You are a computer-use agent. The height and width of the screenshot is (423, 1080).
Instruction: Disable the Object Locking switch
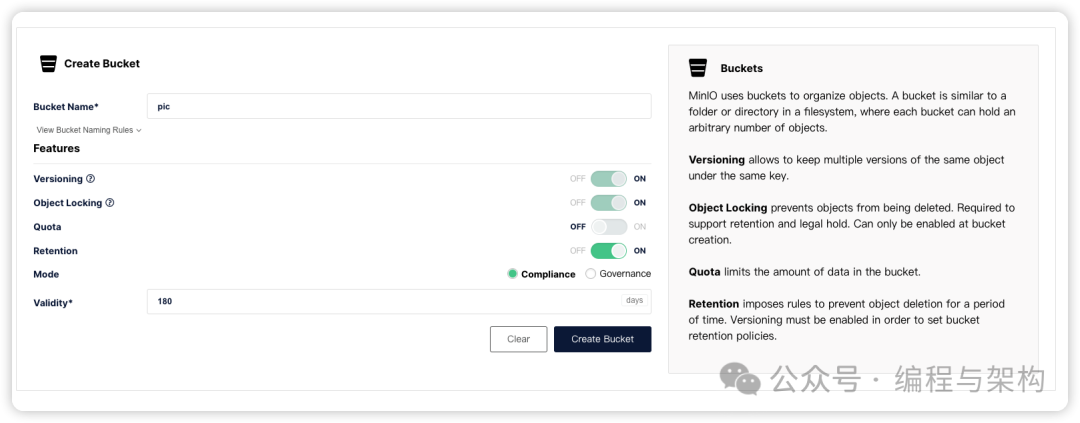click(x=608, y=203)
